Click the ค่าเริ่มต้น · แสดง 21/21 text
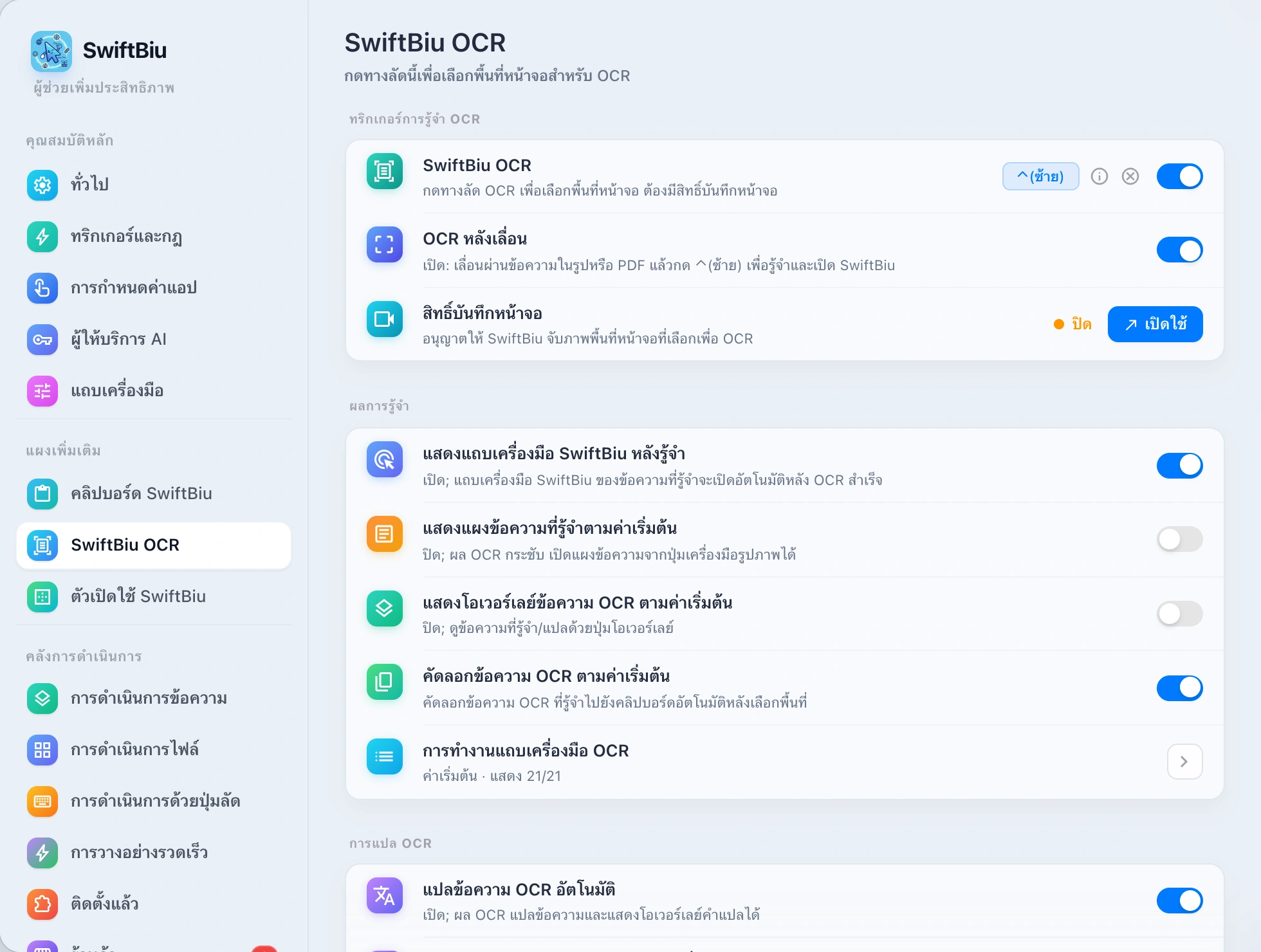 coord(492,776)
